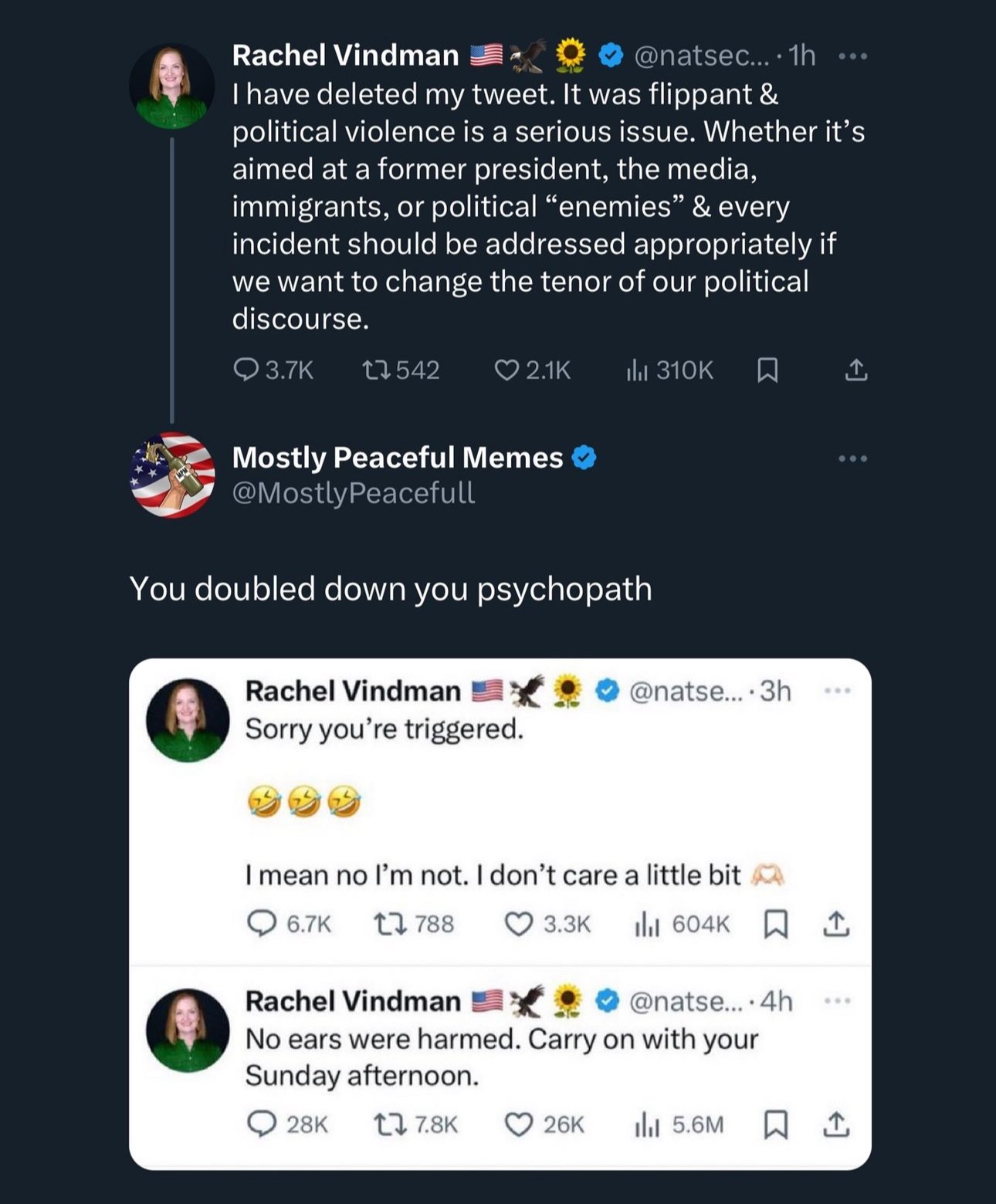Viewport: 996px width, 1204px height.
Task: Open more options on 'Sorry you're triggered' tweet
Action: pos(837,691)
